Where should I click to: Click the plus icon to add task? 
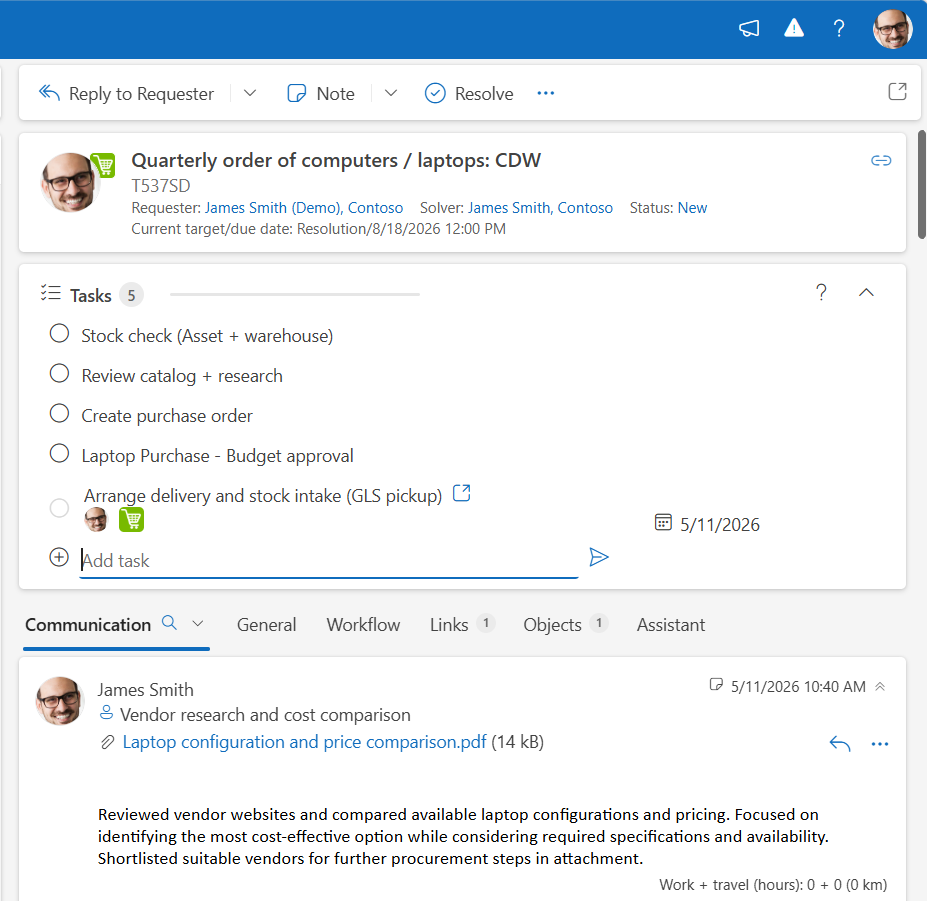click(x=59, y=557)
